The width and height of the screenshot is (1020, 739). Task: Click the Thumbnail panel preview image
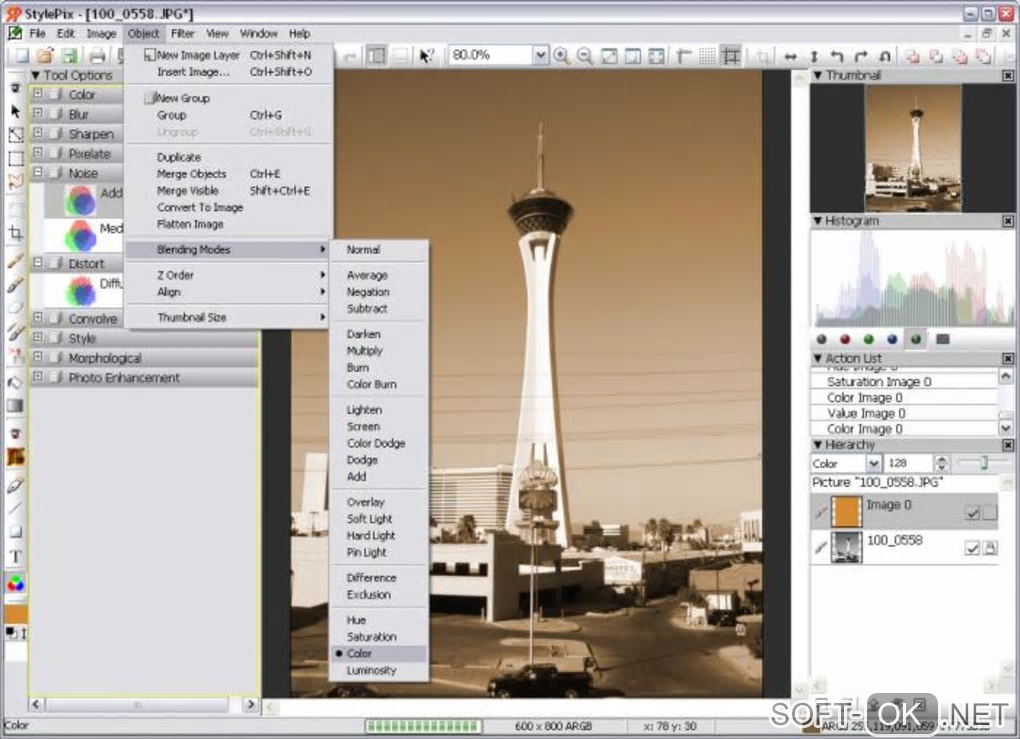912,148
